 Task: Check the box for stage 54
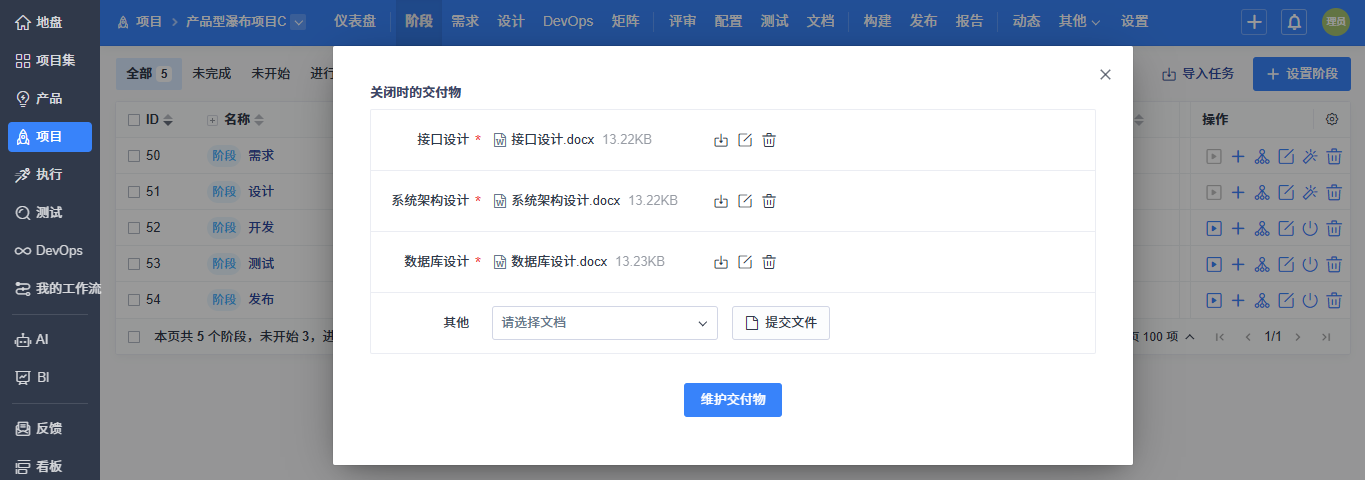pos(134,300)
